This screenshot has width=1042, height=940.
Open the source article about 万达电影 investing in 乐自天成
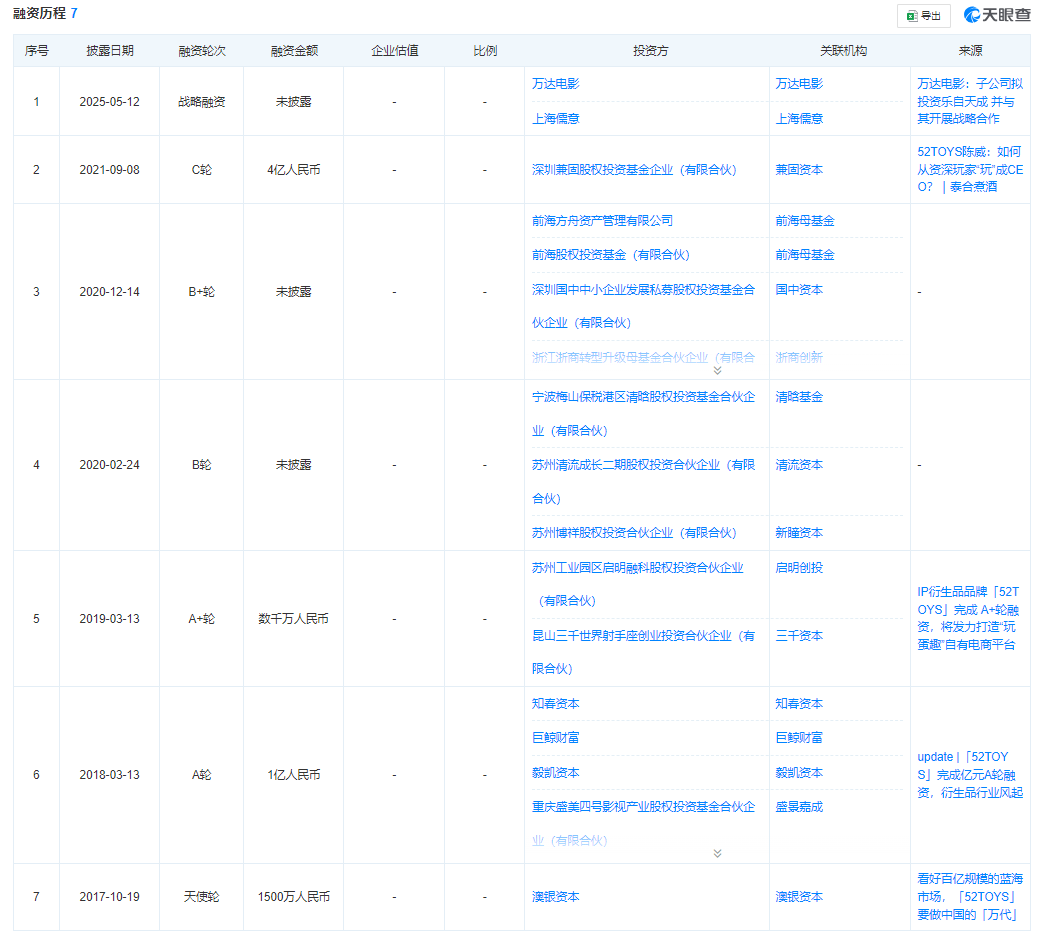click(970, 101)
